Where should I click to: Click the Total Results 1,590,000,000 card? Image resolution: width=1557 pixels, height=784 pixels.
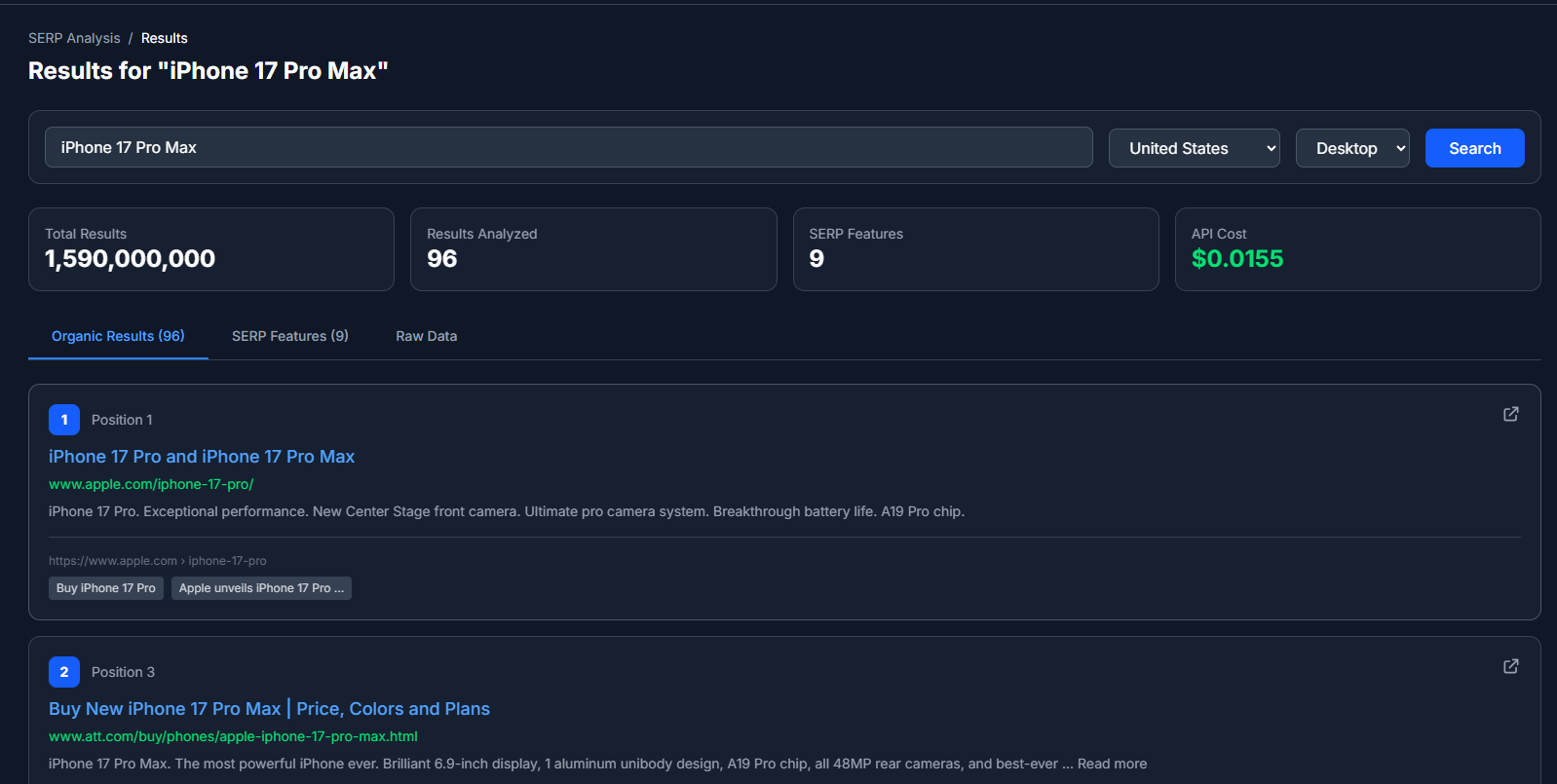point(211,249)
